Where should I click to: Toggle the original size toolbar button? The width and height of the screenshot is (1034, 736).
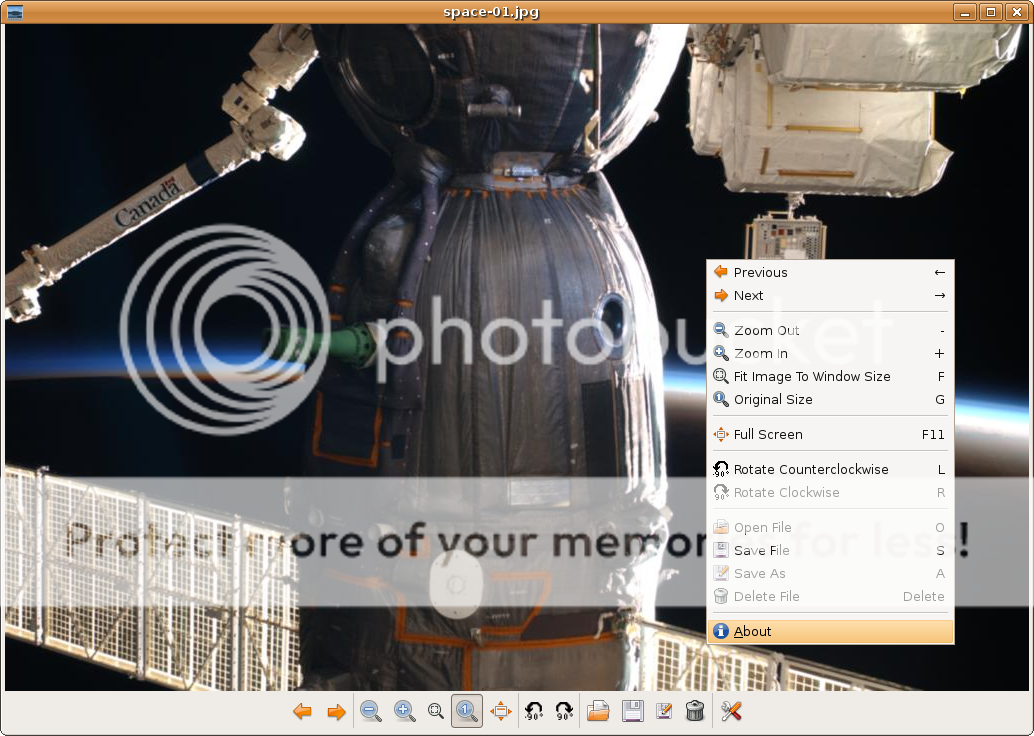(x=467, y=711)
